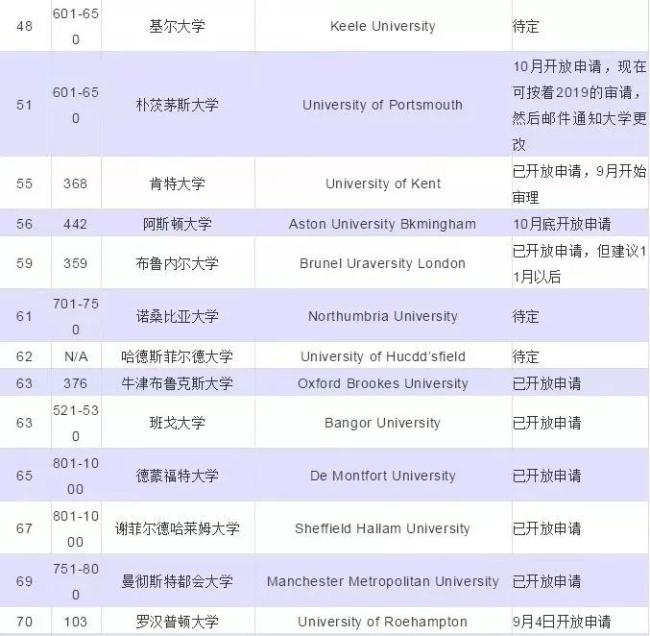Select Manchester Metropolitan University cell
This screenshot has height=636, width=650.
click(383, 581)
